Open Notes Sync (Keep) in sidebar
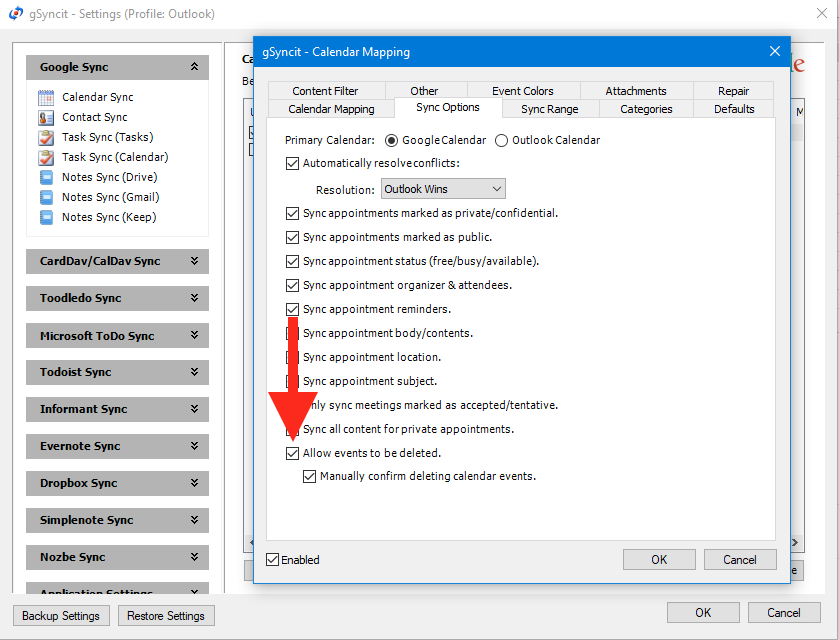This screenshot has width=839, height=640. (109, 217)
